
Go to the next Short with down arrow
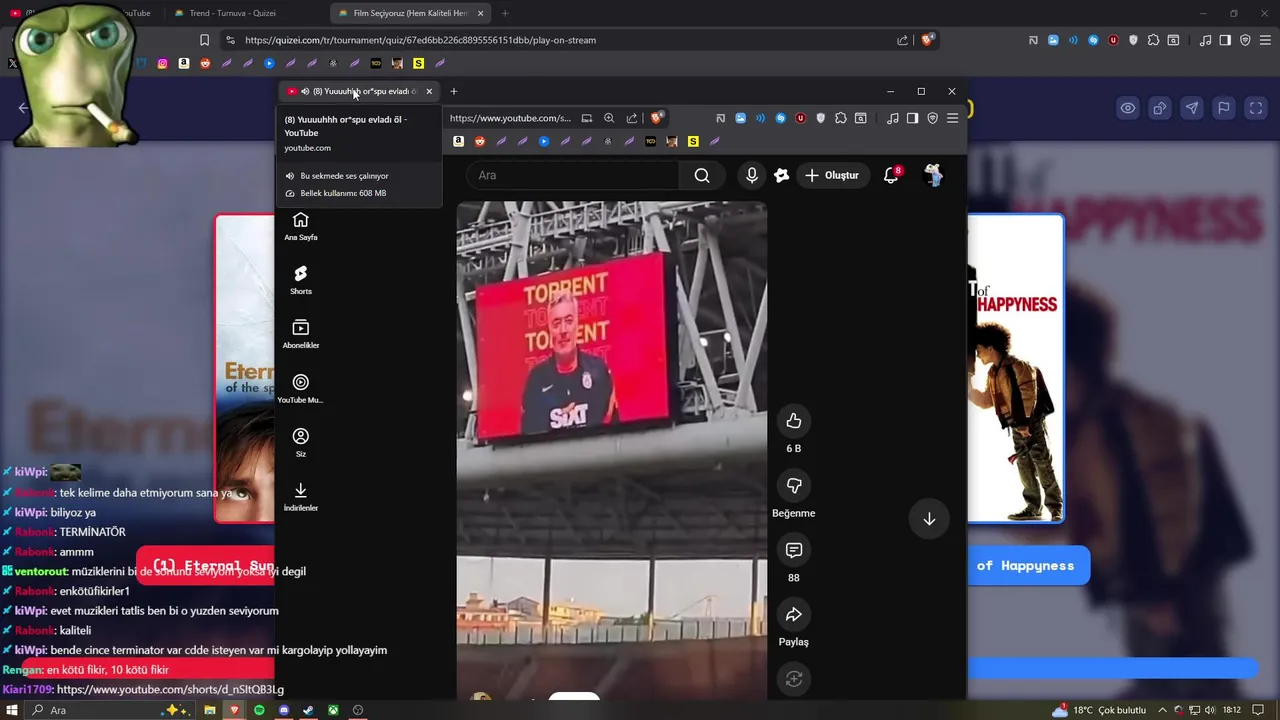929,519
